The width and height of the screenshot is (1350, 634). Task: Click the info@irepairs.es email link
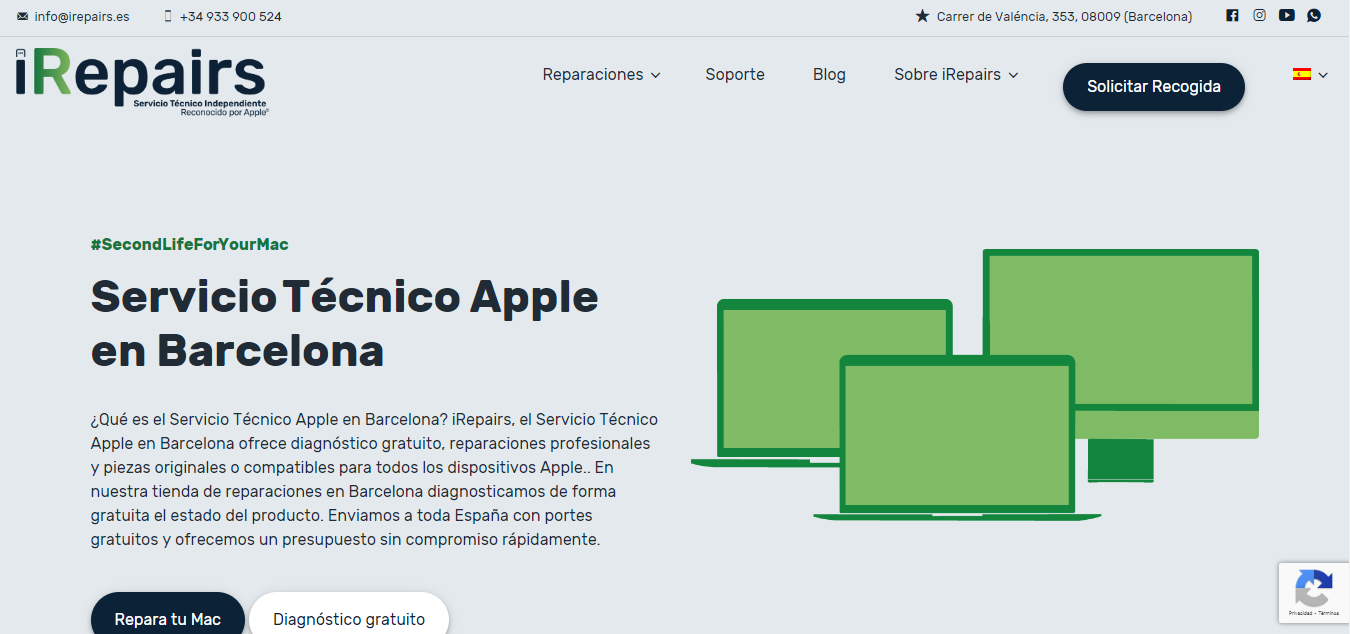click(x=82, y=16)
